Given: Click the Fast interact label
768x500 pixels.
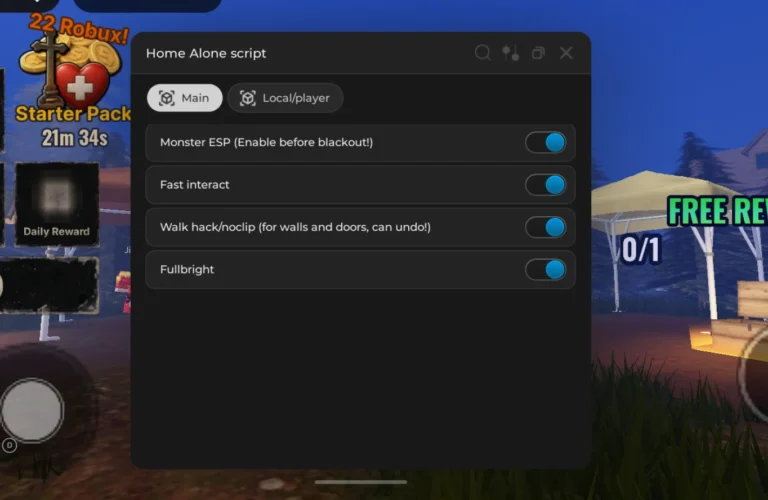Looking at the screenshot, I should click(x=194, y=185).
